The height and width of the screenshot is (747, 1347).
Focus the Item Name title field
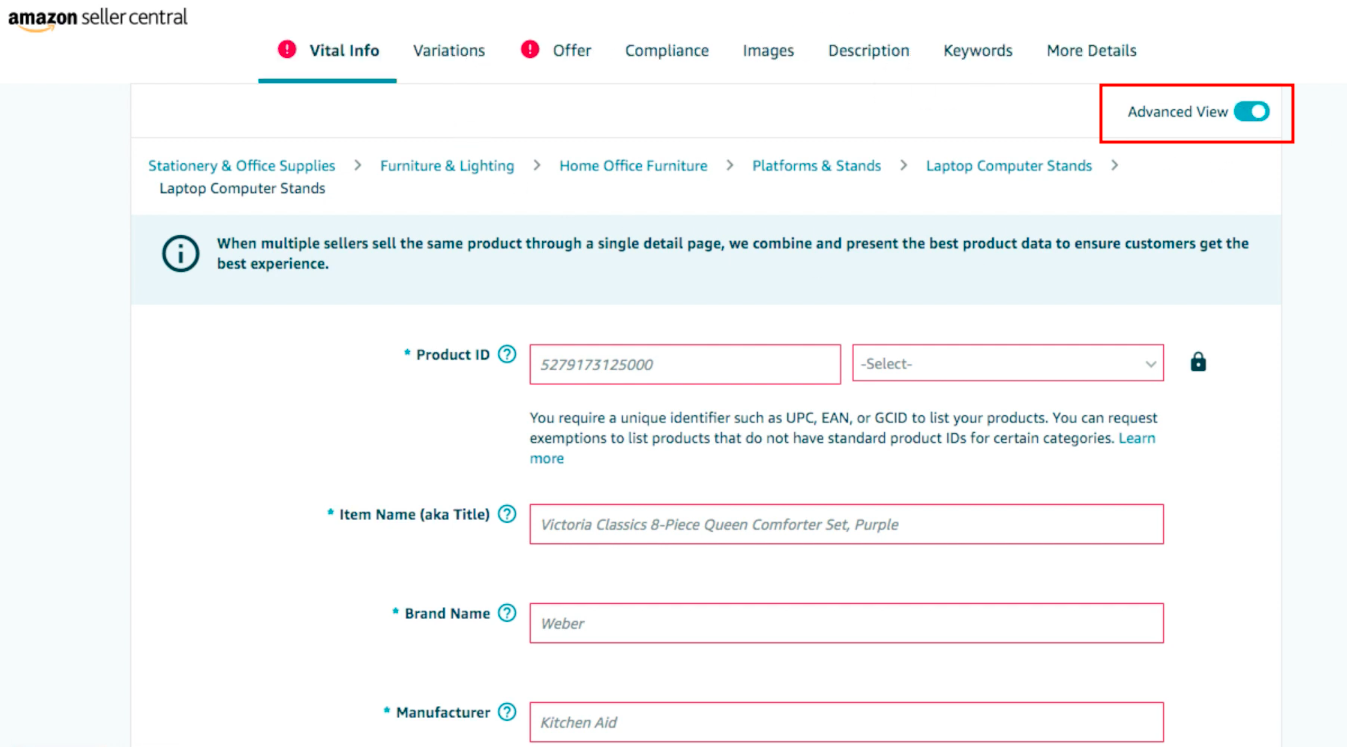point(846,524)
